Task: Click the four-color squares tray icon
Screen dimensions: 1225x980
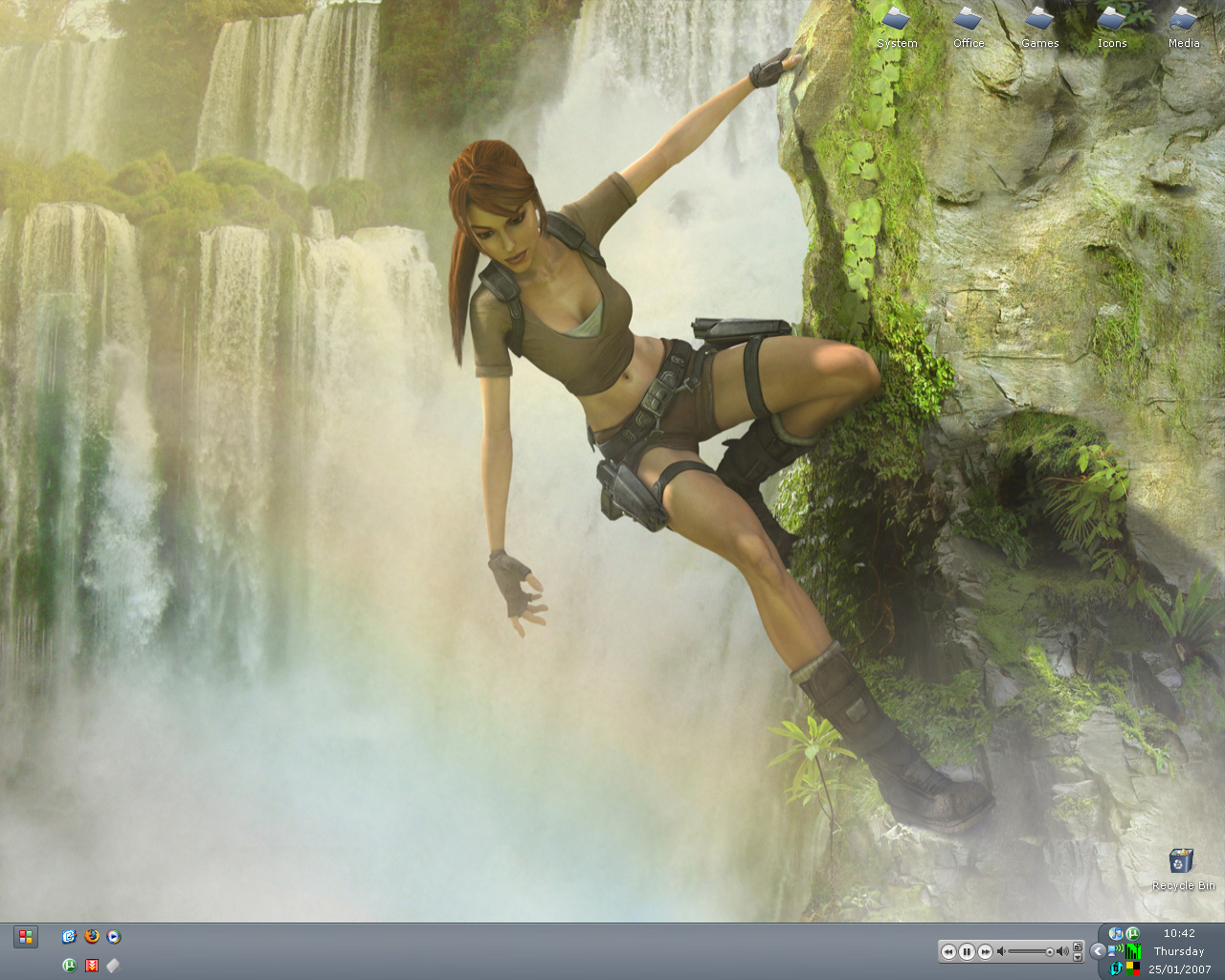Action: click(x=1133, y=969)
